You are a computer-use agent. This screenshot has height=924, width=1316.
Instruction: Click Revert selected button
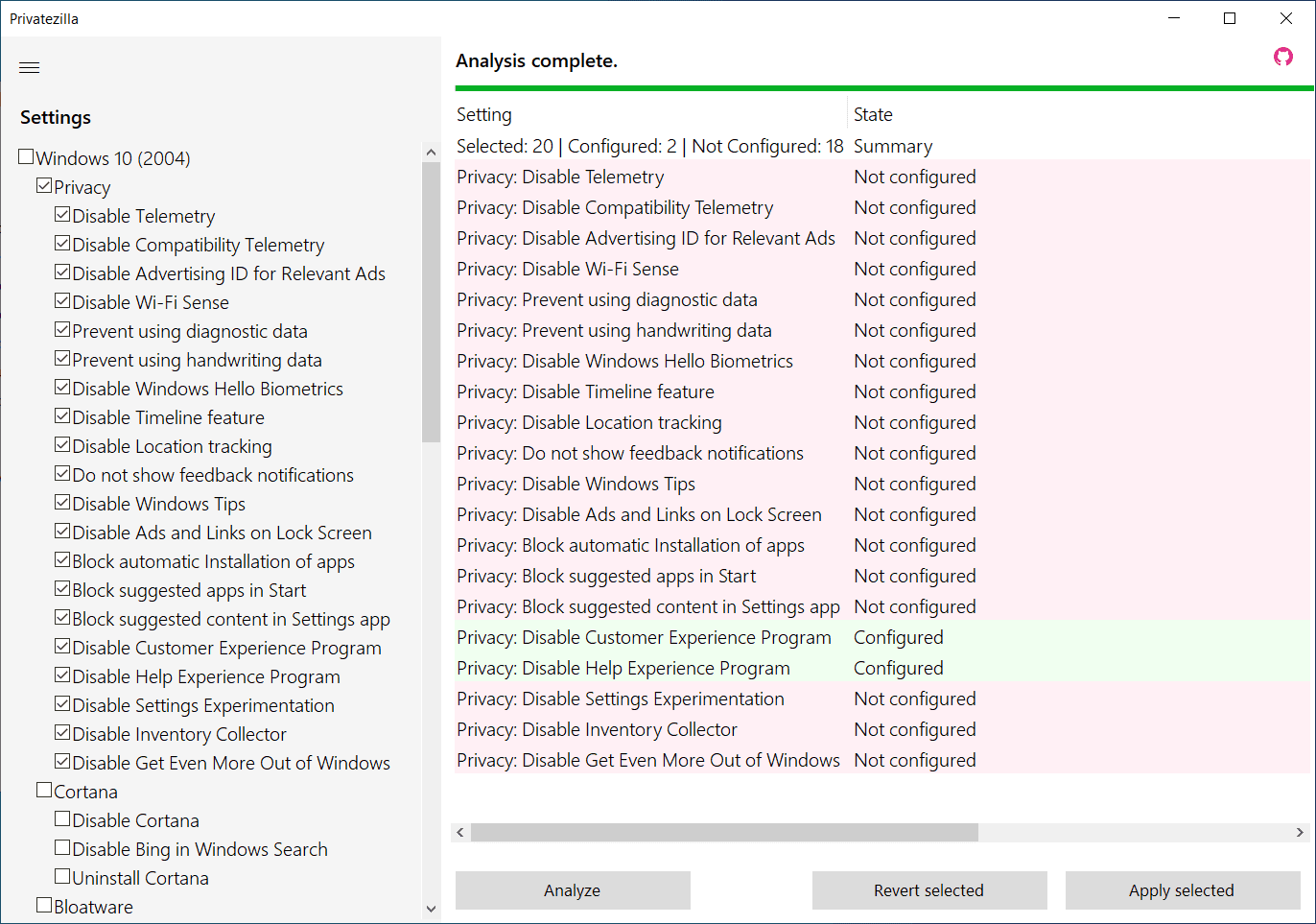pyautogui.click(x=928, y=890)
